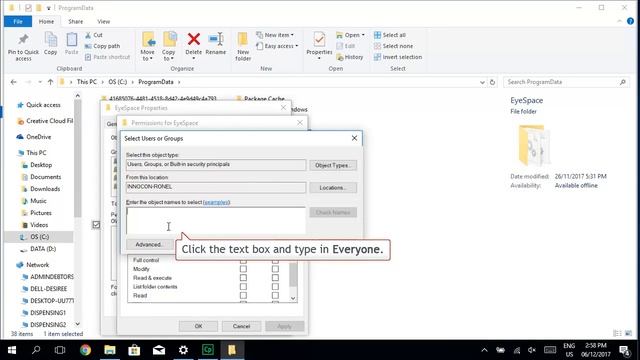Close the Select Users or Groups dialog

coord(354,138)
